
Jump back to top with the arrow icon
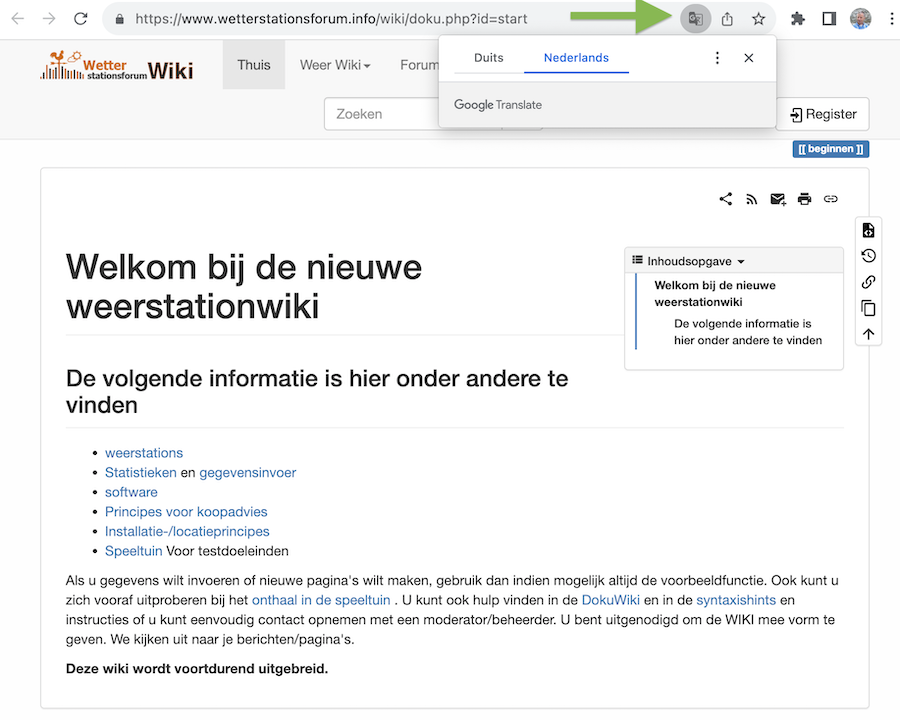pyautogui.click(x=868, y=333)
